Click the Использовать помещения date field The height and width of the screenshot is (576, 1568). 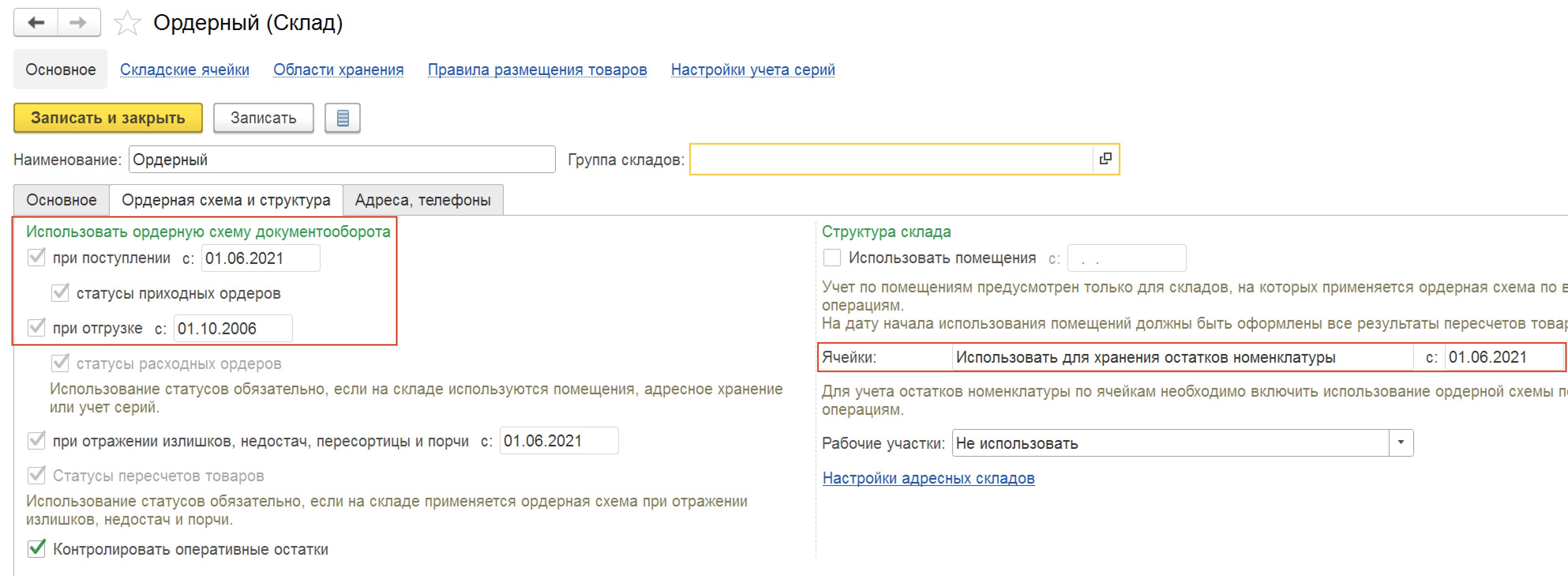[x=1127, y=258]
